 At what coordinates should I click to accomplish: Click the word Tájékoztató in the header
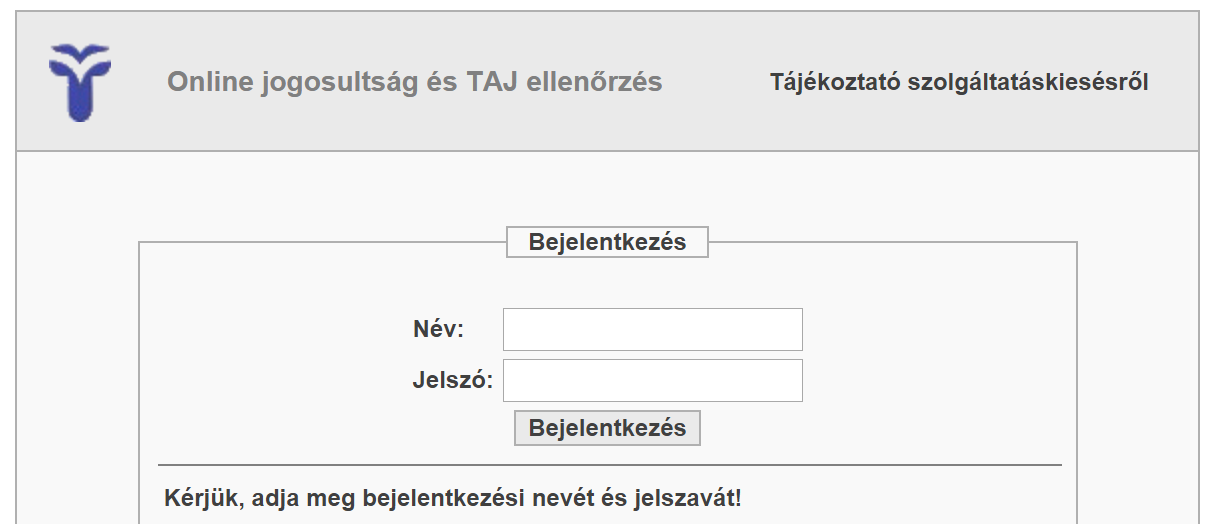pyautogui.click(x=835, y=82)
